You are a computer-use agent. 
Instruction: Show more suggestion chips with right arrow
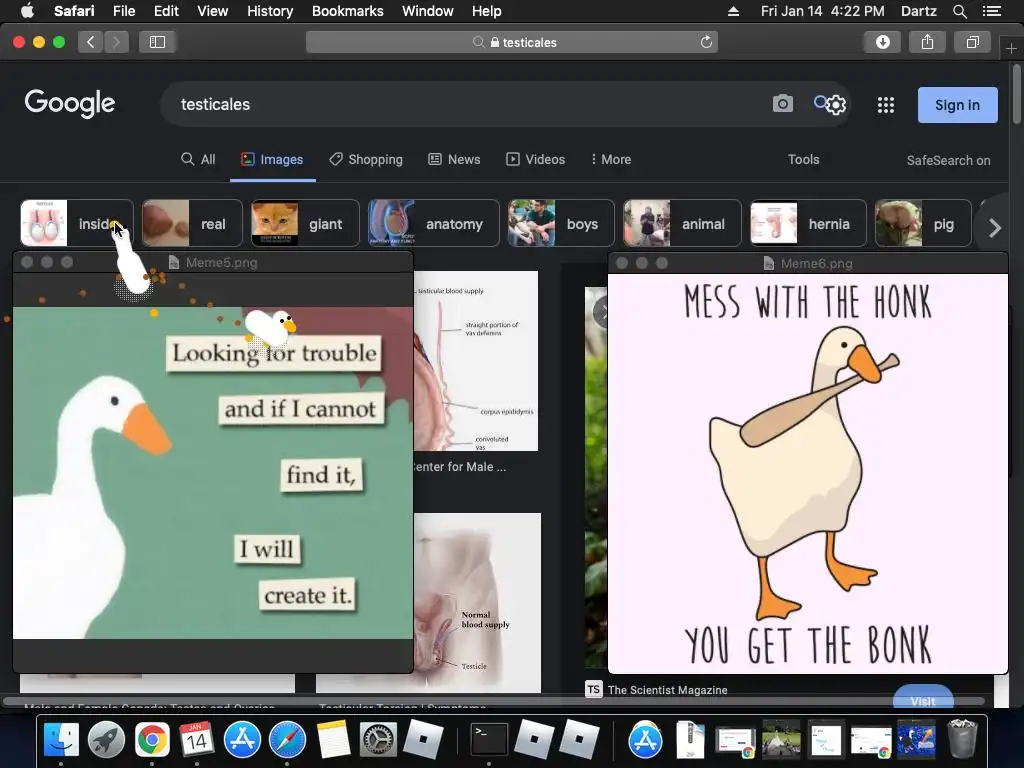pyautogui.click(x=994, y=228)
